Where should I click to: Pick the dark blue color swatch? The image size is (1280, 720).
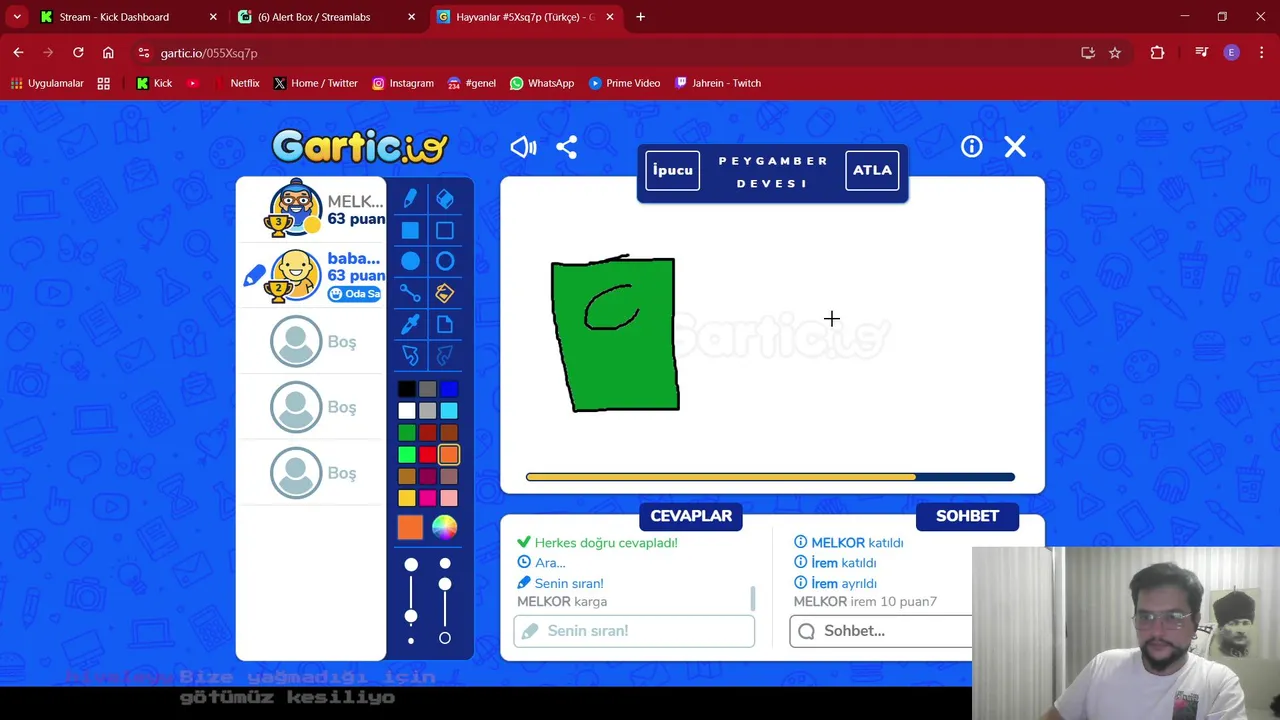[x=449, y=389]
